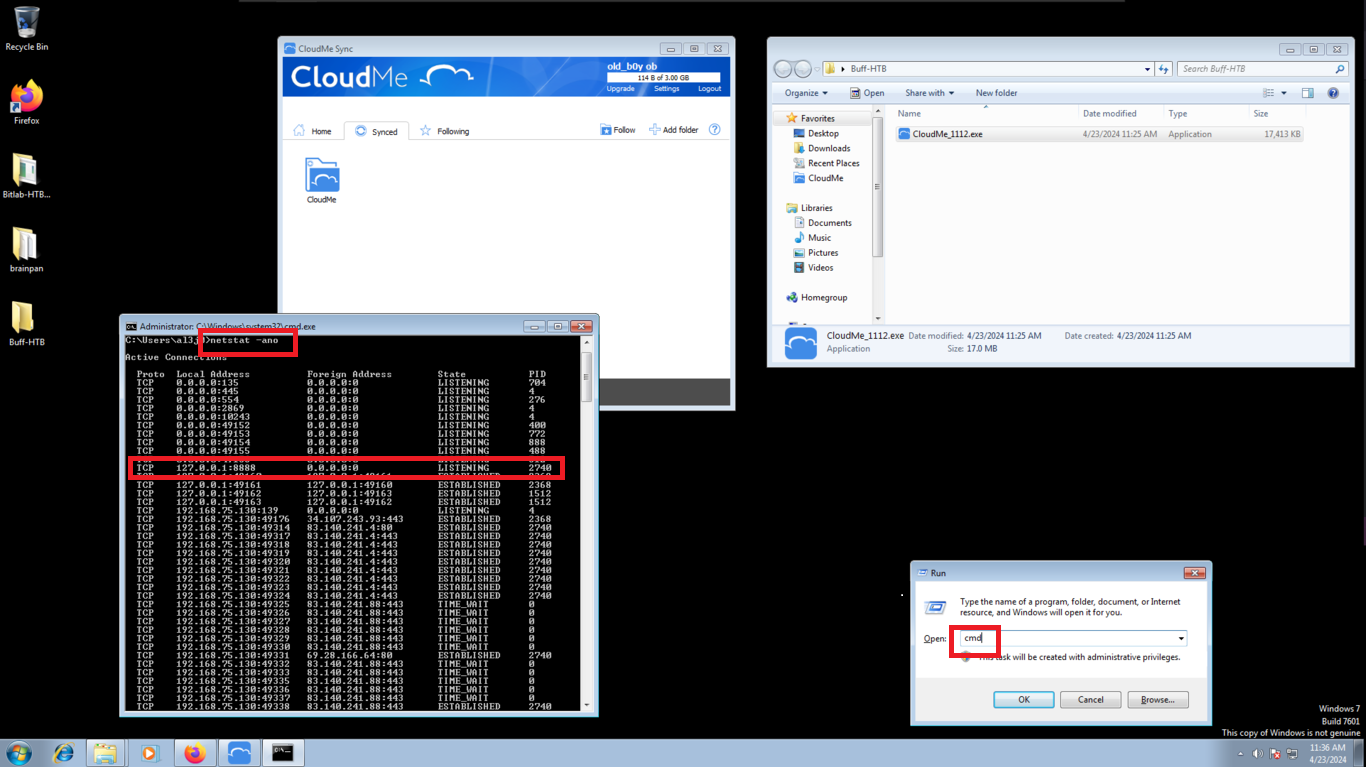The height and width of the screenshot is (767, 1366).
Task: Click the CloudMe taskbar icon
Action: (240, 753)
